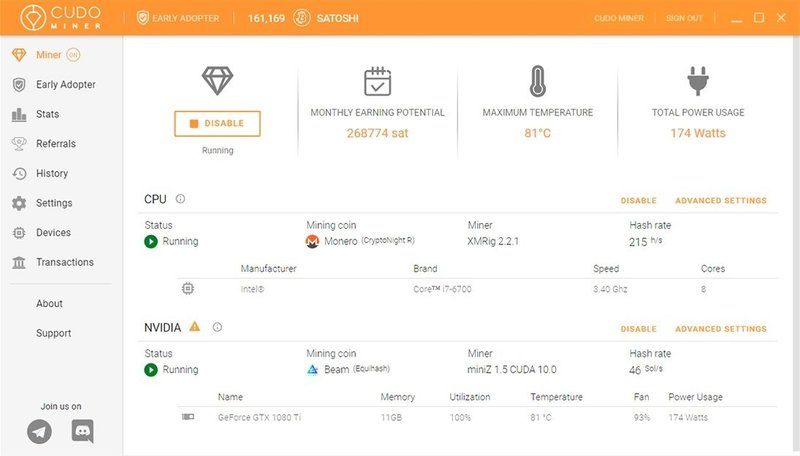
Task: Select the 81°C maximum temperature value
Action: pyautogui.click(x=538, y=133)
